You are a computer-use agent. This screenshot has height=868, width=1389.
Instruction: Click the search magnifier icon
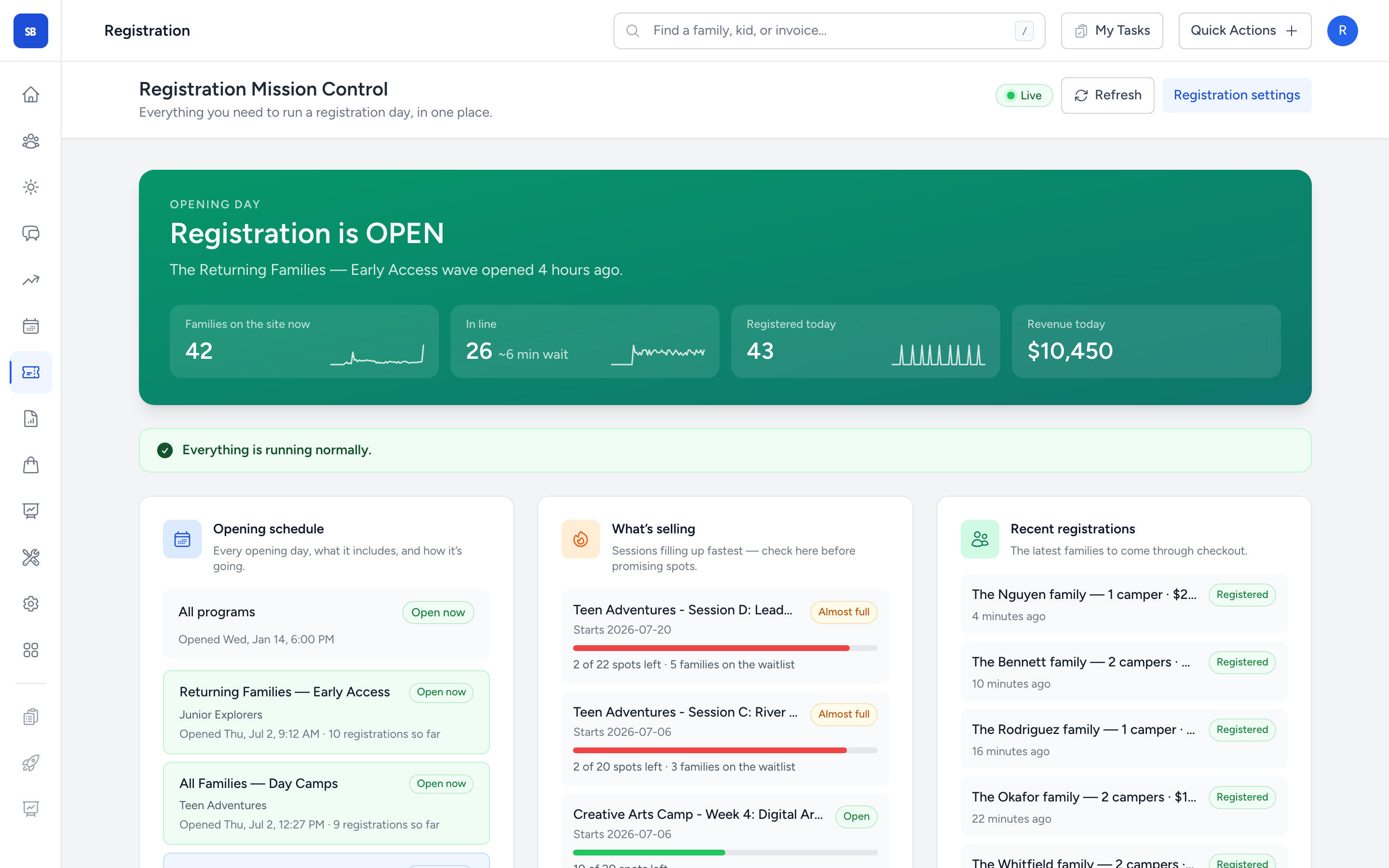coord(632,31)
